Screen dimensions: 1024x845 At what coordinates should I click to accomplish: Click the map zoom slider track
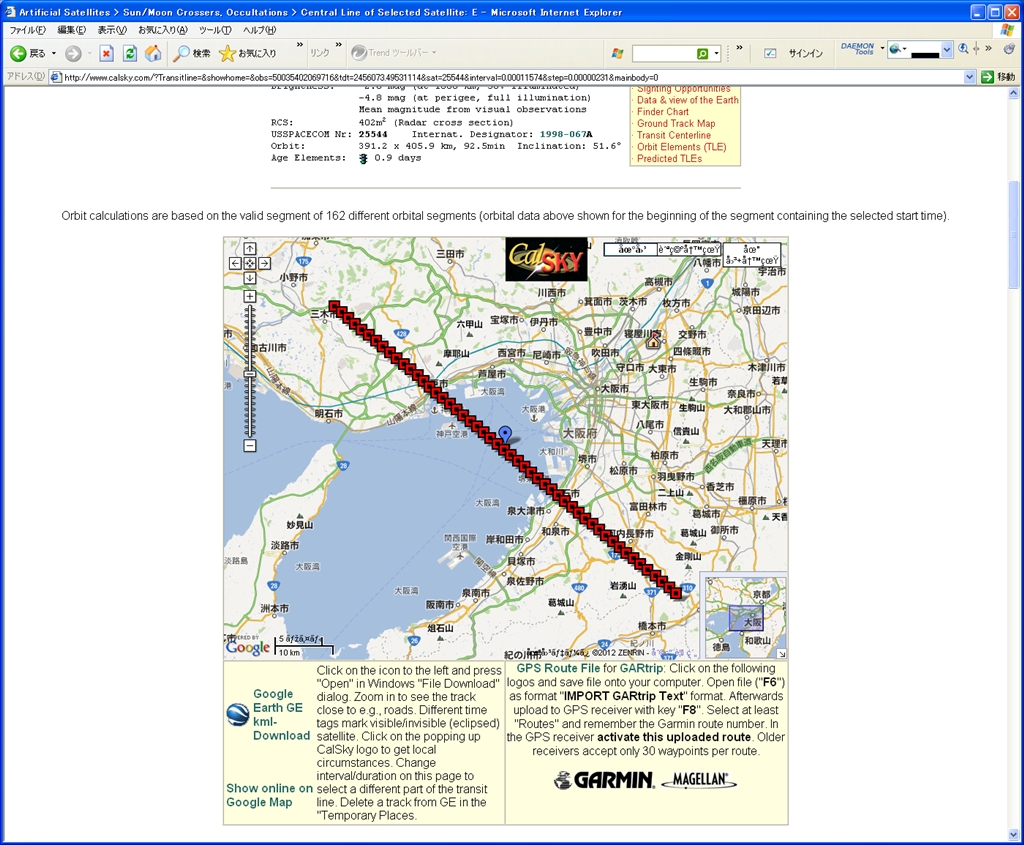click(x=250, y=371)
